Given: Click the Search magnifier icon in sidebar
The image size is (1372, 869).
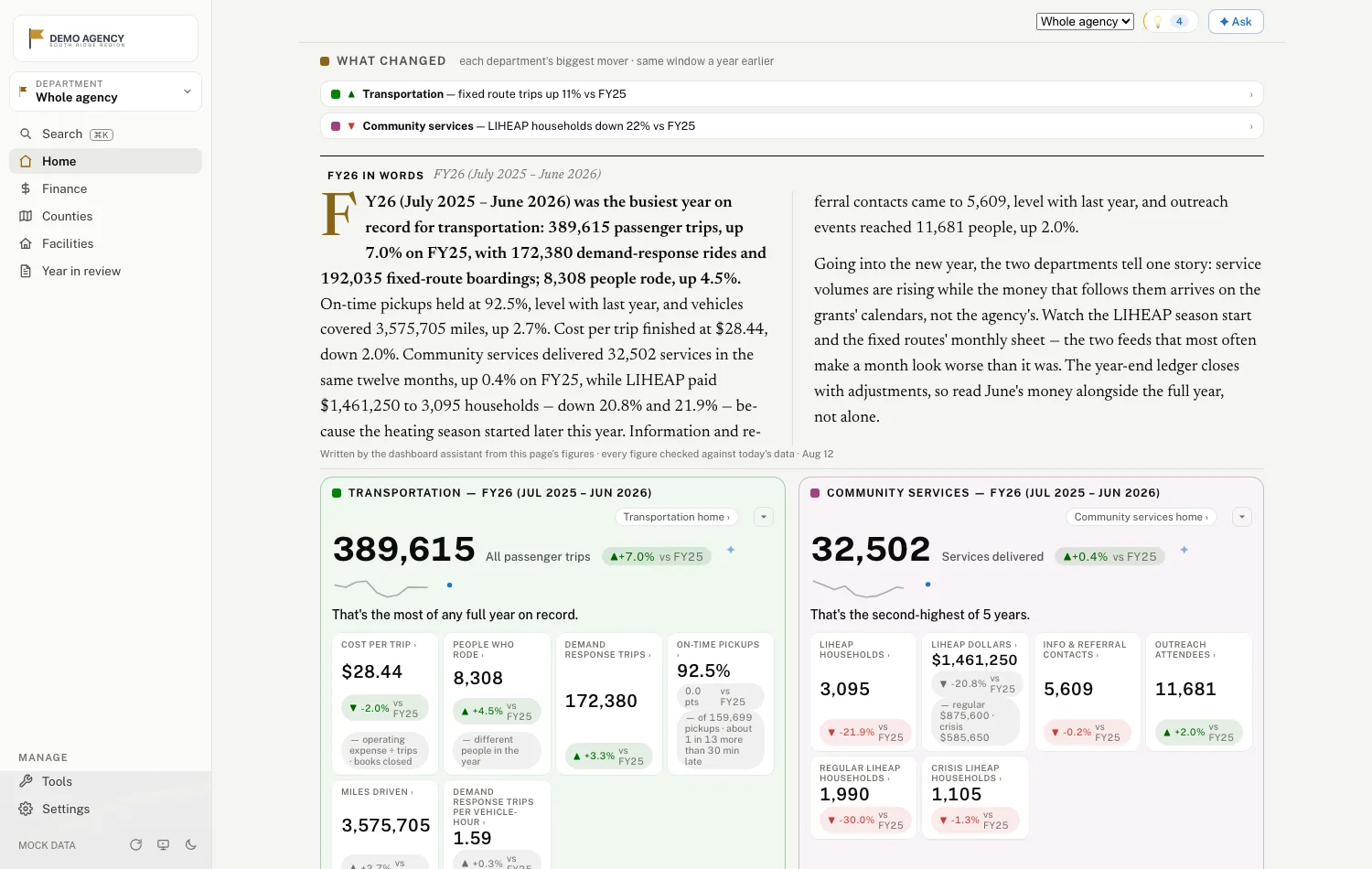Looking at the screenshot, I should tap(26, 134).
